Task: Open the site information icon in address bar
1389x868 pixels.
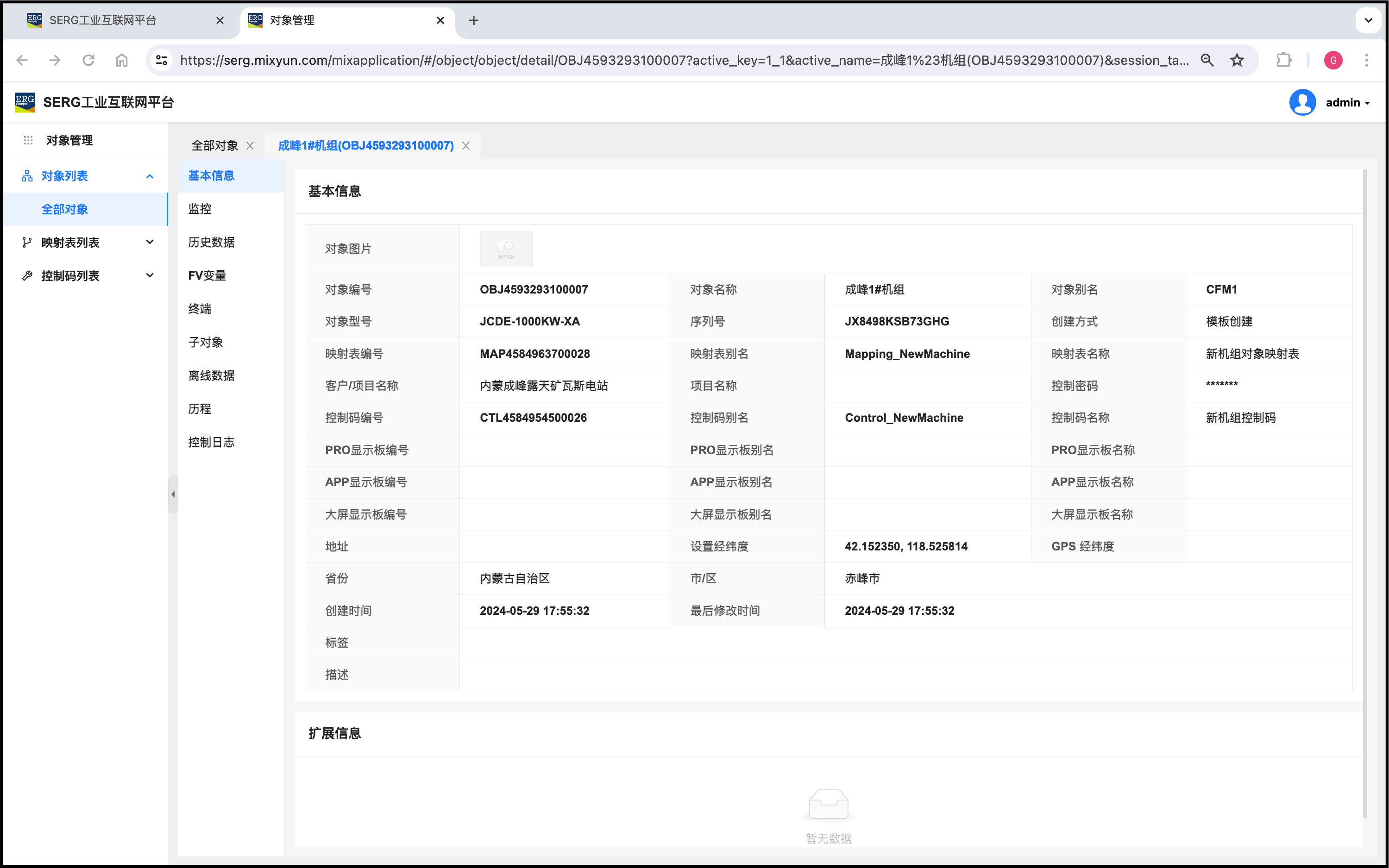Action: [162, 60]
